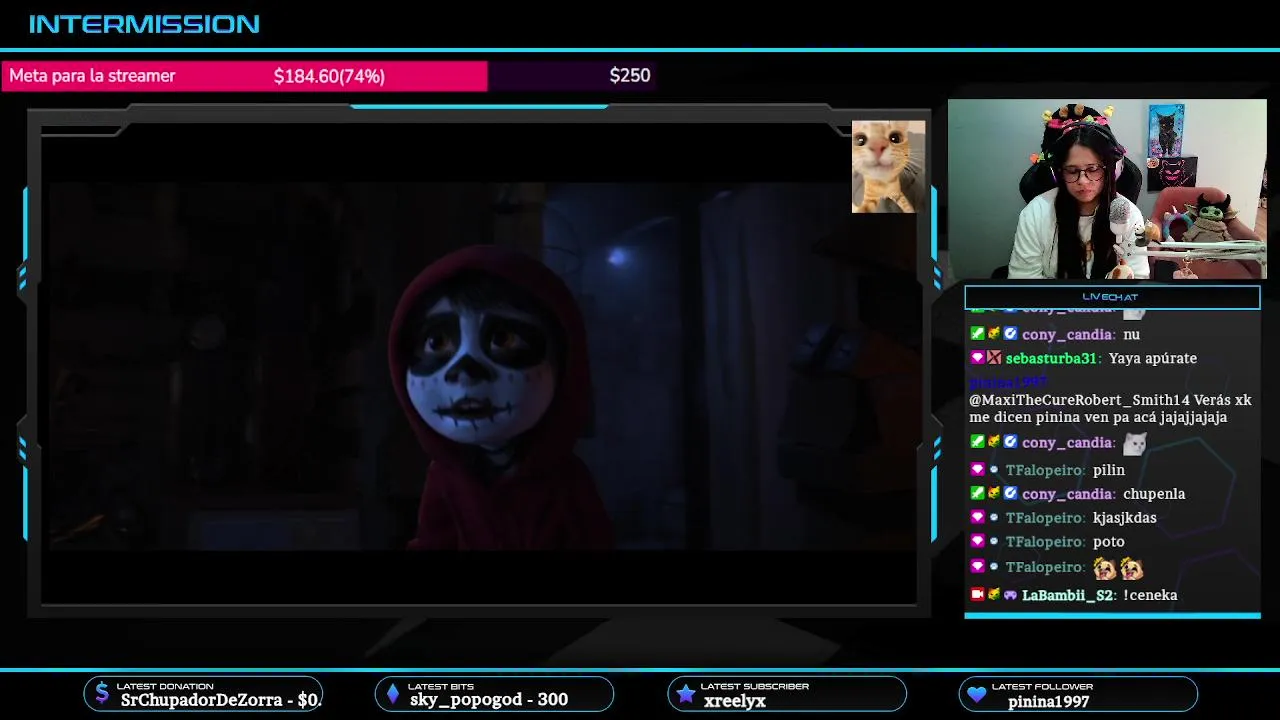Viewport: 1280px width, 720px height.
Task: Click the small round badge in the 'poto' message
Action: click(994, 541)
